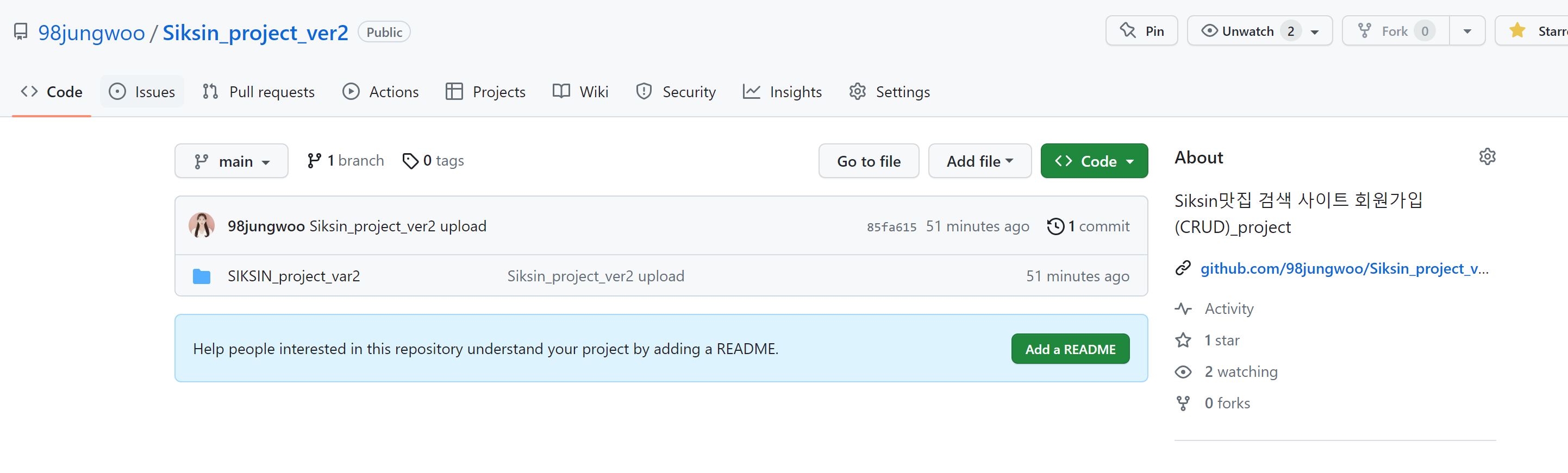Open commit hash 85fa615
Viewport: 1568px width, 473px height.
pyautogui.click(x=891, y=227)
